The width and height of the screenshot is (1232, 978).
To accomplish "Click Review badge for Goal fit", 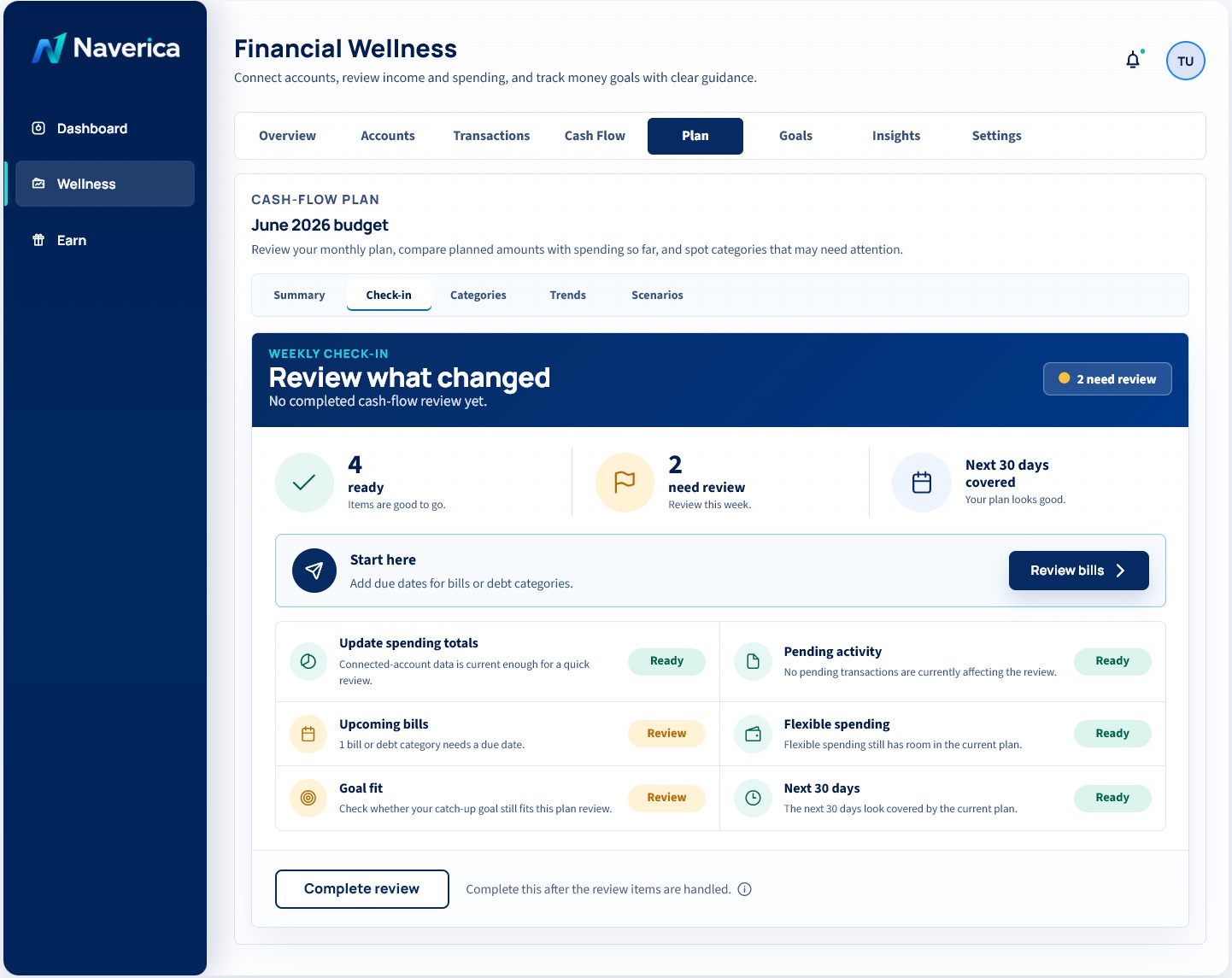I will (x=666, y=798).
